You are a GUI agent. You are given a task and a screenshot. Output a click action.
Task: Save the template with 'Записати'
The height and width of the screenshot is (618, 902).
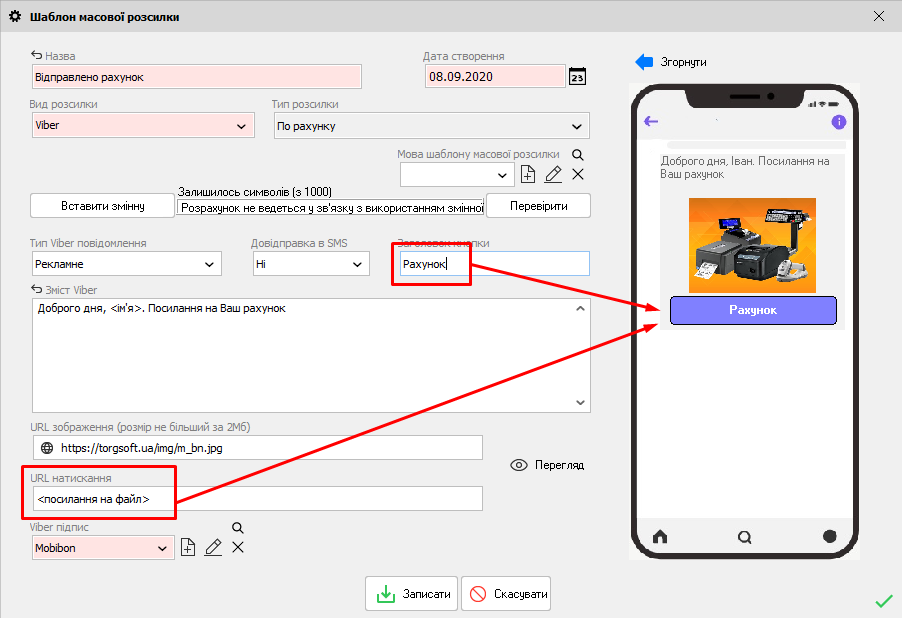[x=412, y=593]
